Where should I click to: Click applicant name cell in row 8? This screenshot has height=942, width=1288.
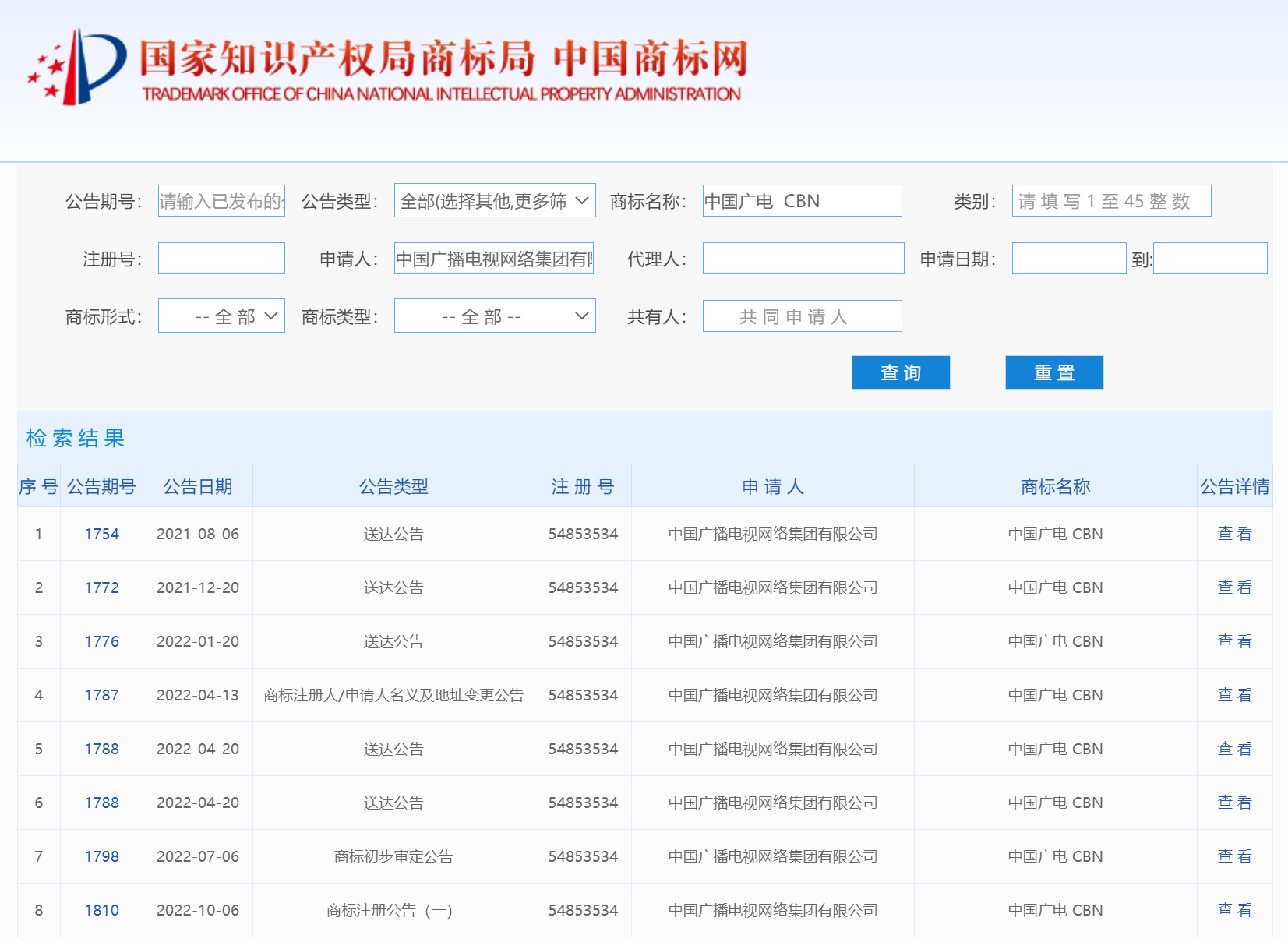point(772,910)
